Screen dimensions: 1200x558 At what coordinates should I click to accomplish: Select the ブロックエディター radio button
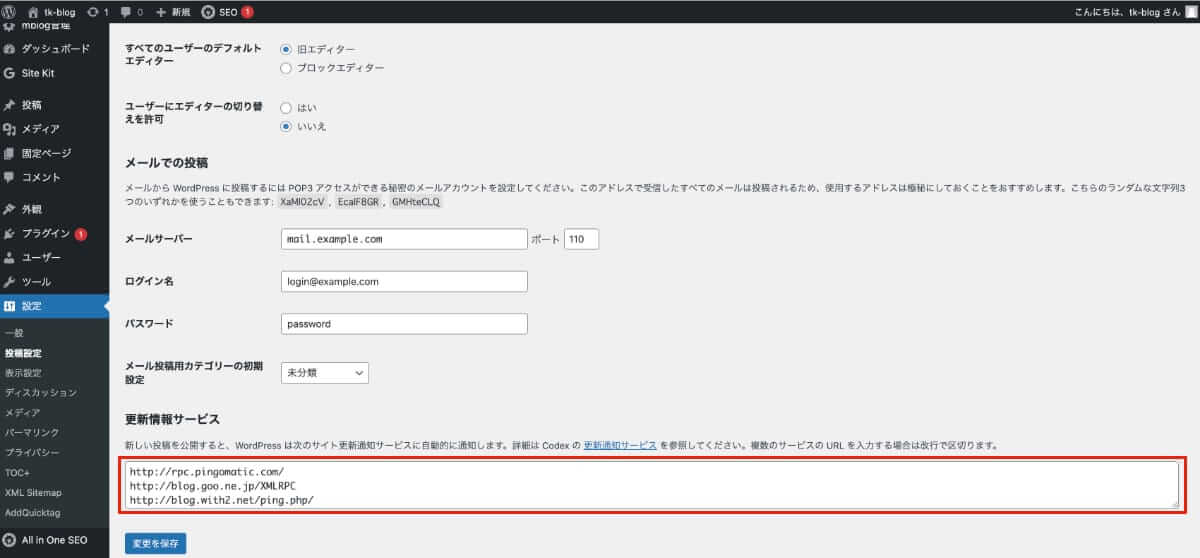(287, 68)
